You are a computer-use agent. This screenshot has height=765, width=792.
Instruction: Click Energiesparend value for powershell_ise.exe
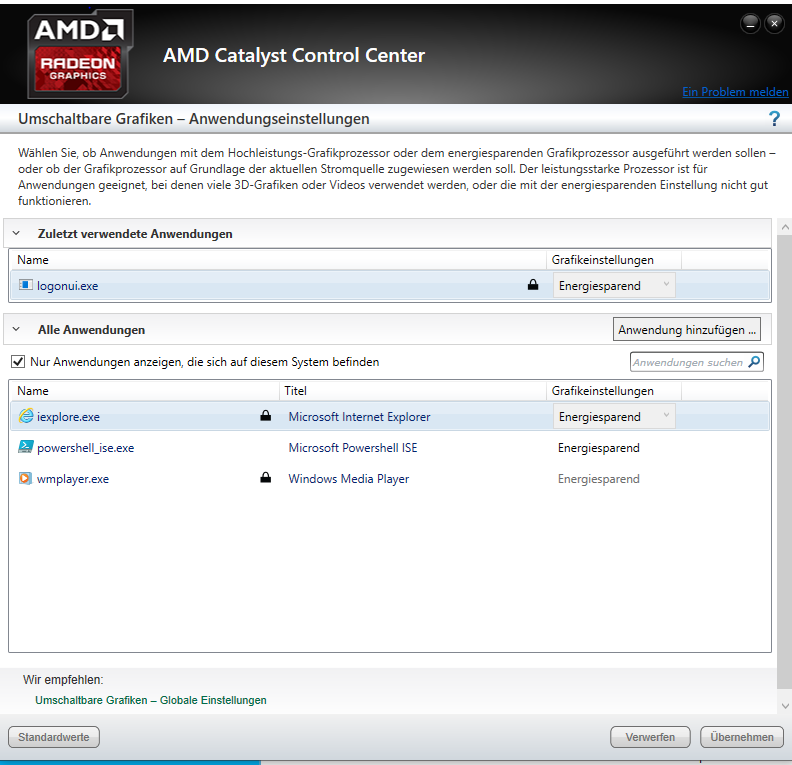pos(599,448)
